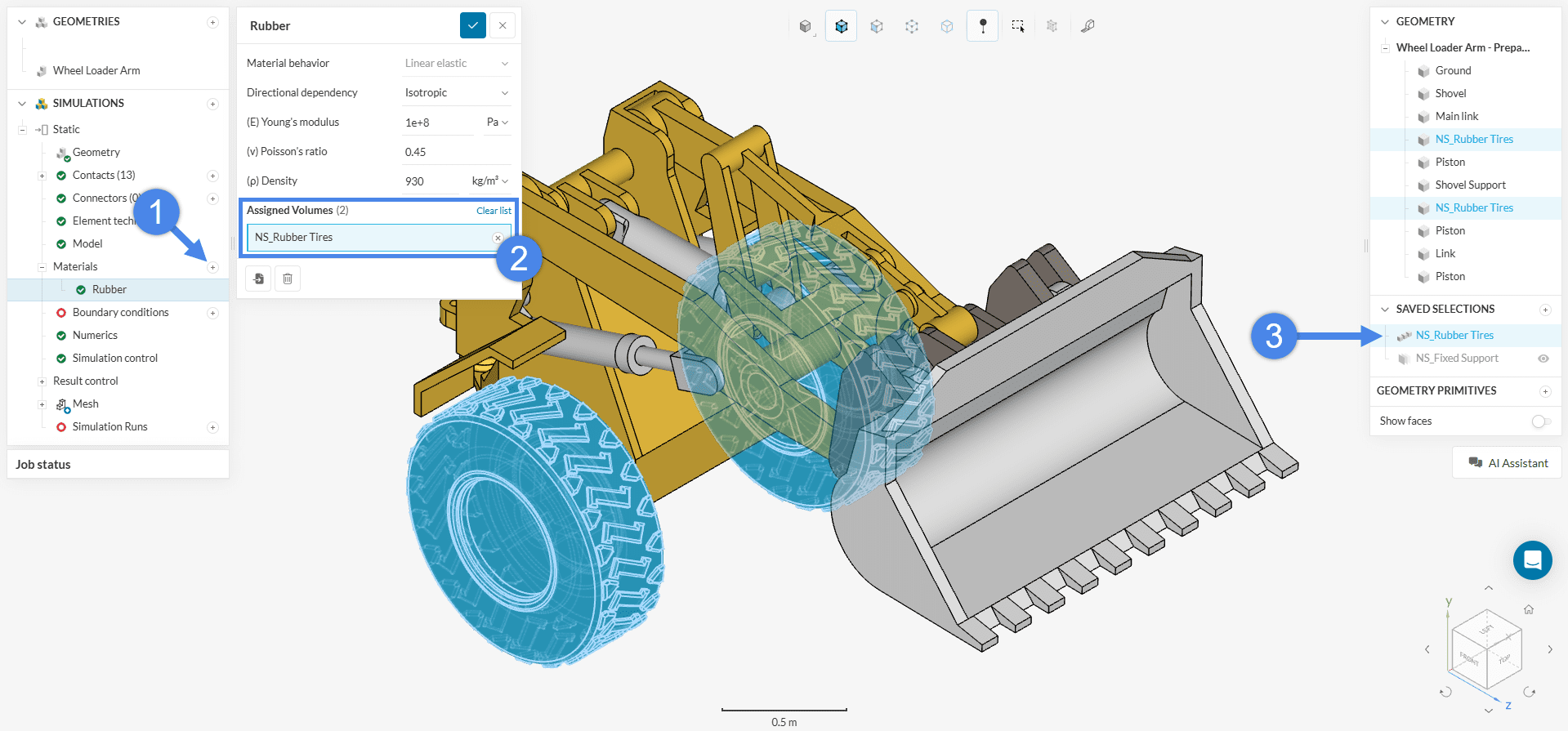
Task: Remove NS_Rubber Tires from assigned volumes
Action: [x=498, y=238]
